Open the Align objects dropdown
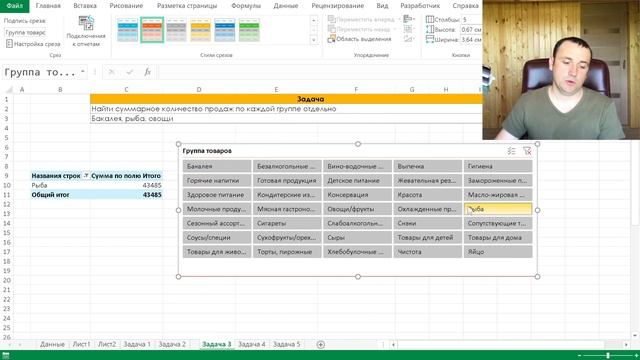Viewport: 640px width, 360px height. (x=409, y=19)
